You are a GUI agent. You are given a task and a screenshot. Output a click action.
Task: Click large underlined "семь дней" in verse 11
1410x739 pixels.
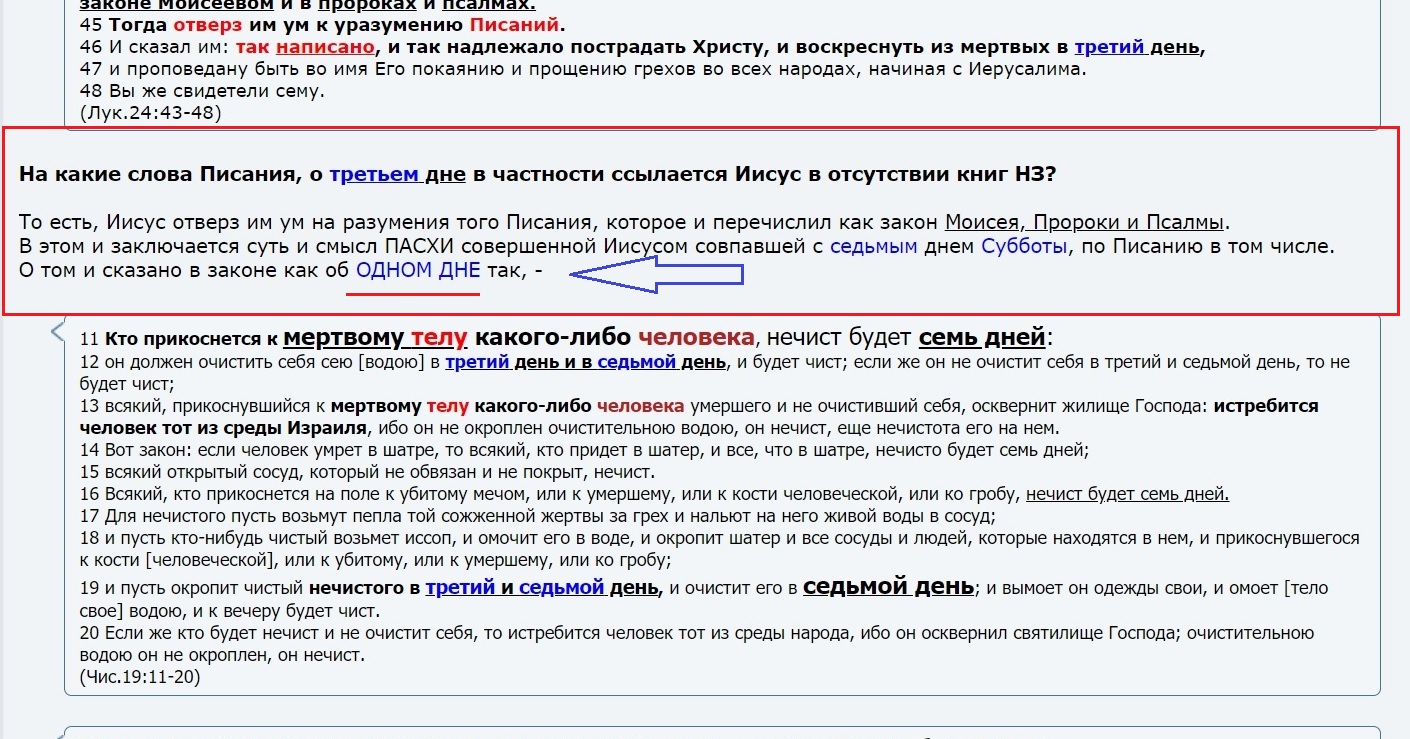point(982,337)
